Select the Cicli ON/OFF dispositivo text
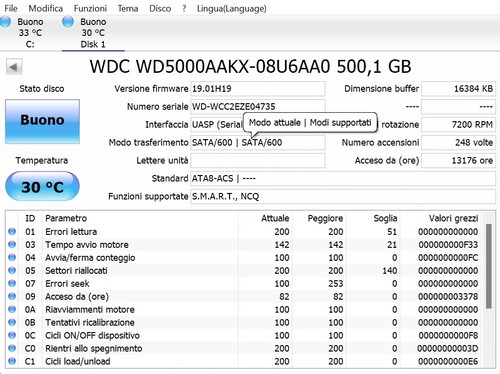Image resolution: width=500 pixels, height=374 pixels. coord(92,335)
